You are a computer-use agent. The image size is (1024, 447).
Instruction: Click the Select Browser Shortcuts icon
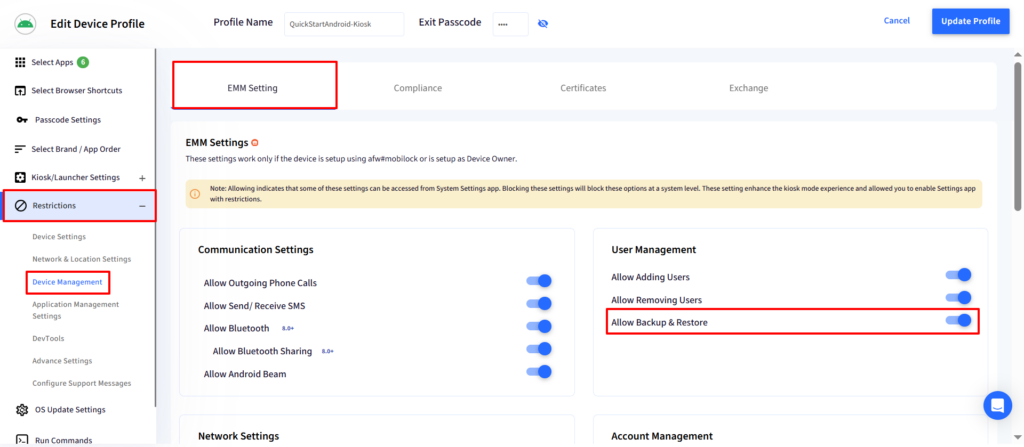(x=20, y=91)
